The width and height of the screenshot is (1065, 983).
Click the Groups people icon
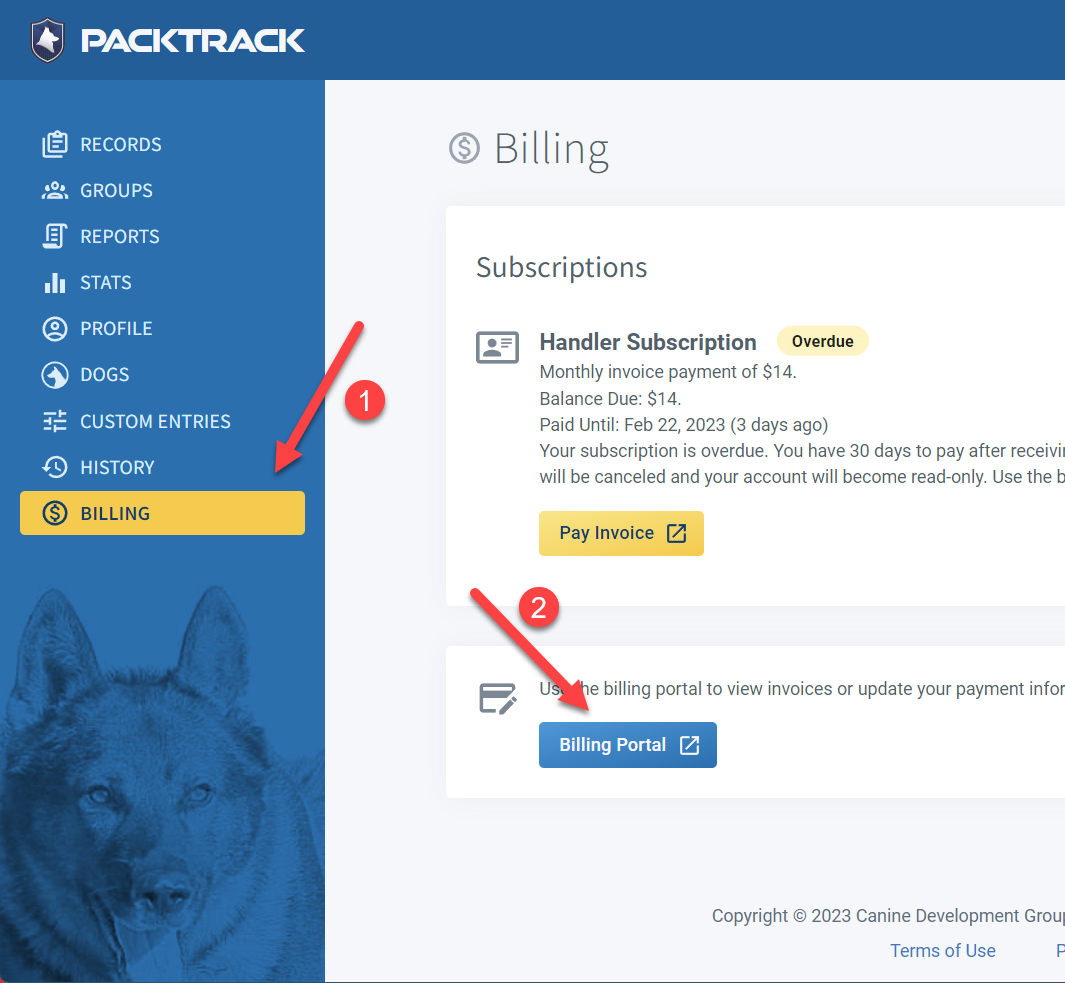click(55, 190)
